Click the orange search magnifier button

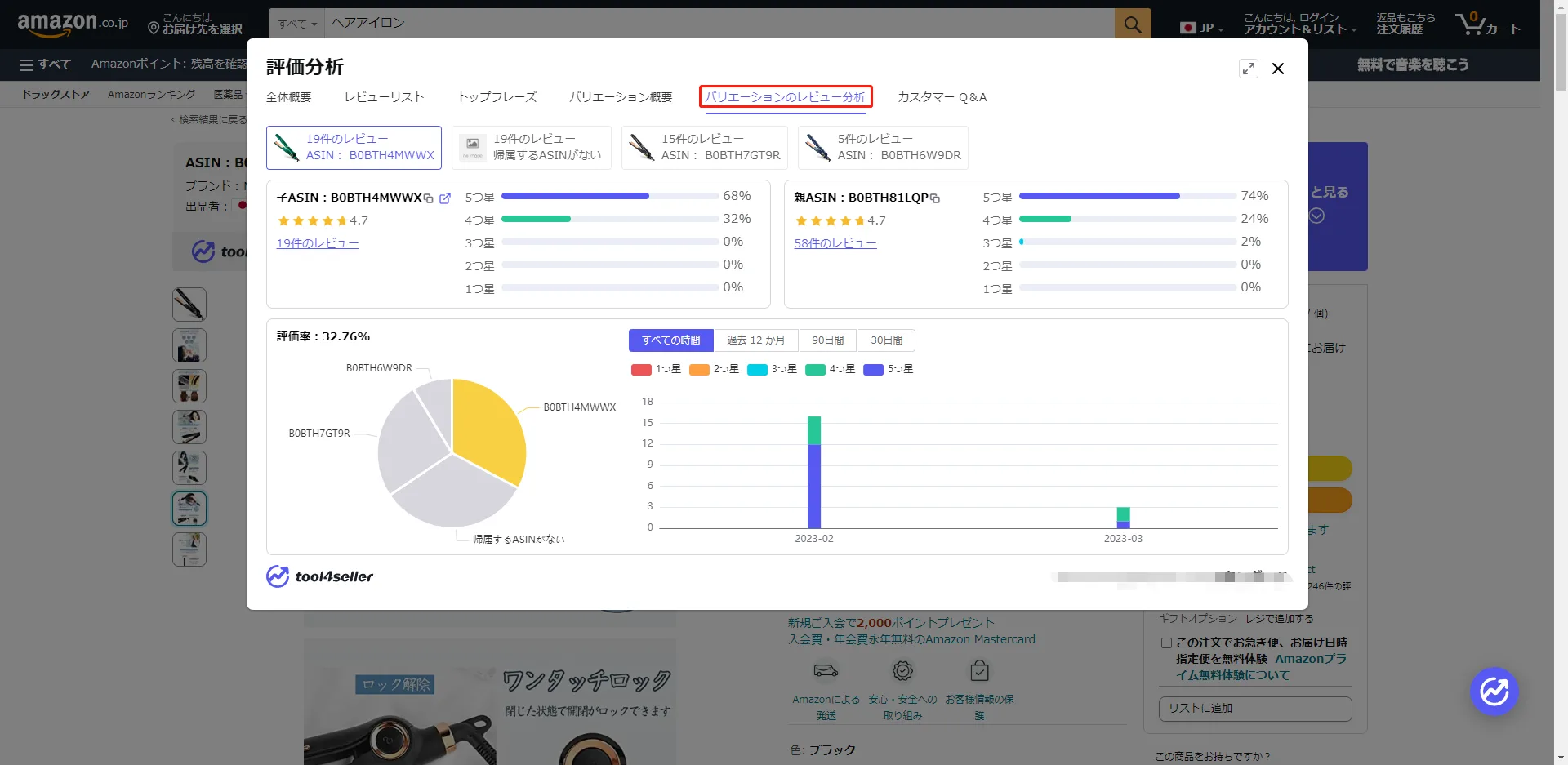click(1132, 24)
